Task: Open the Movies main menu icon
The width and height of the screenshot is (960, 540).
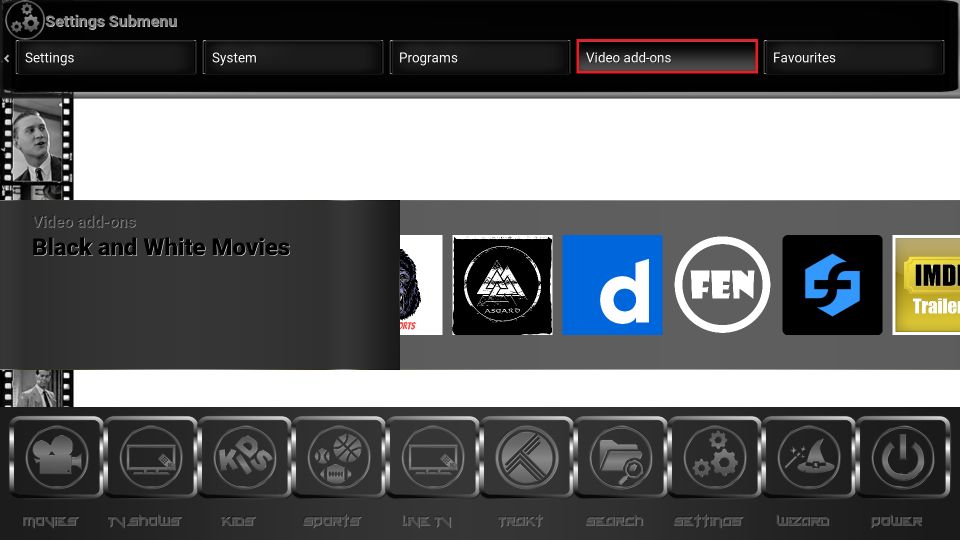Action: [x=56, y=457]
